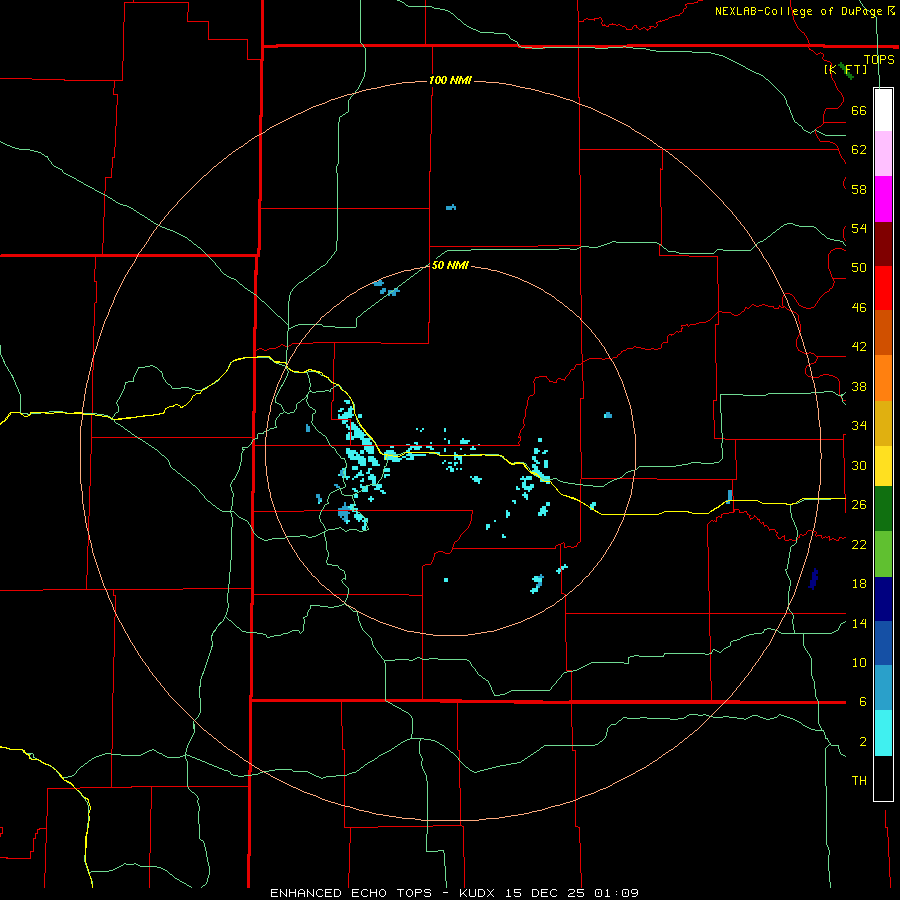This screenshot has height=900, width=900.
Task: Click the legend value 14
Action: point(859,623)
